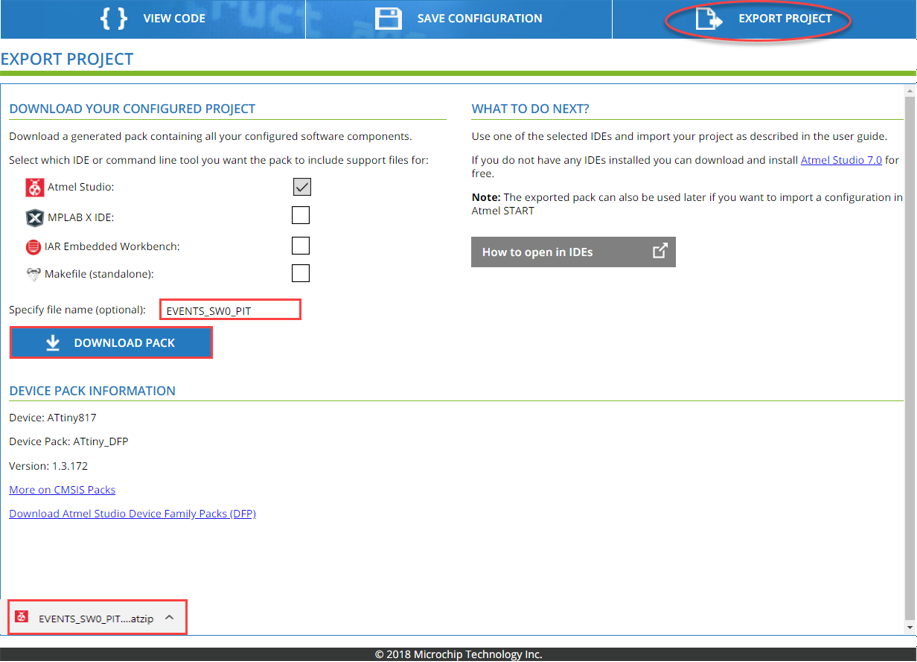Click the Device: ATtiny817 text

tap(53, 418)
